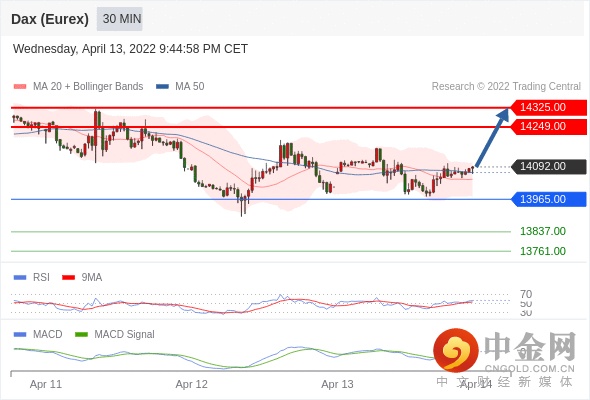Click the 30 MIN timeframe button

[120, 19]
